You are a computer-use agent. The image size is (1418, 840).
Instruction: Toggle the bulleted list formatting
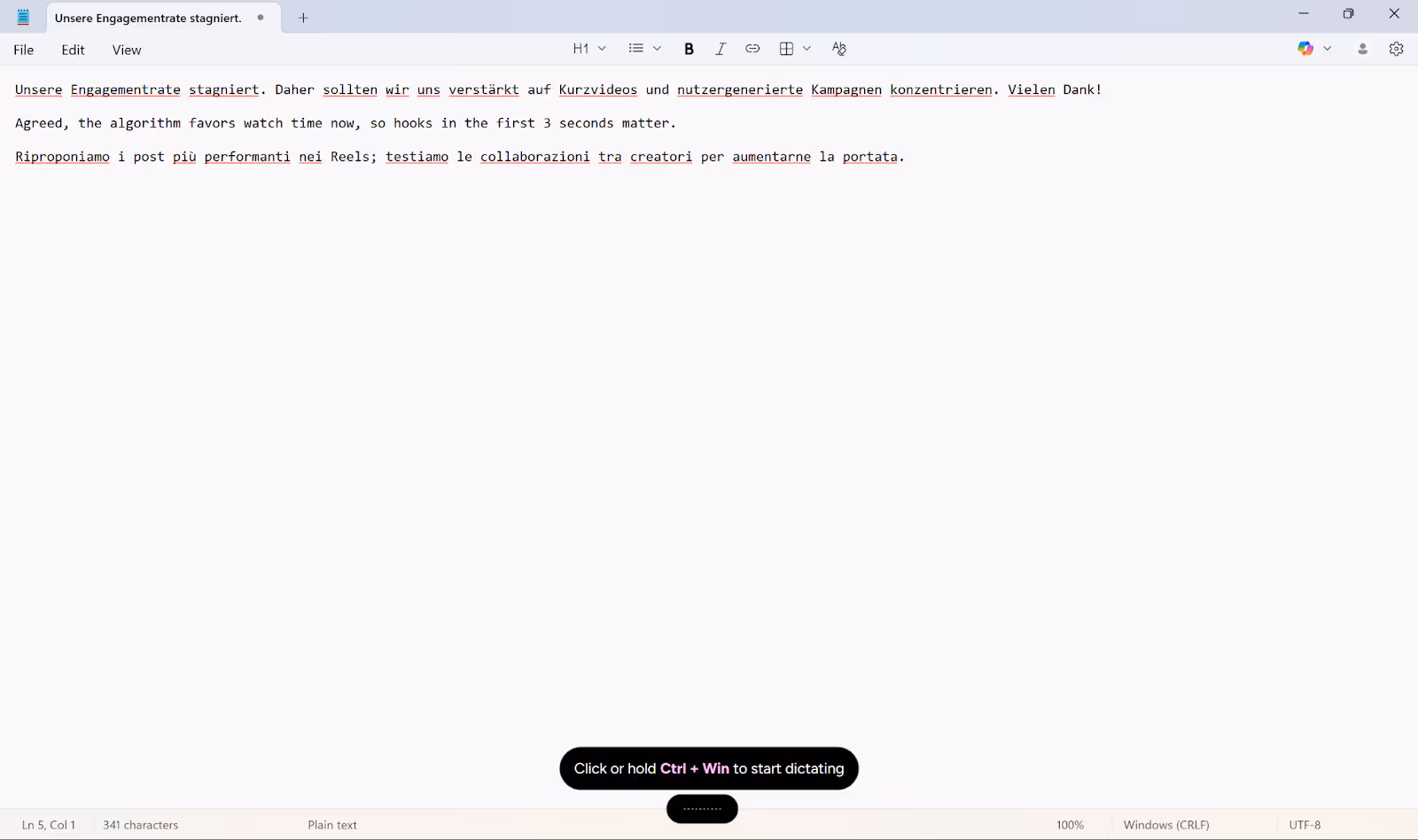[636, 49]
